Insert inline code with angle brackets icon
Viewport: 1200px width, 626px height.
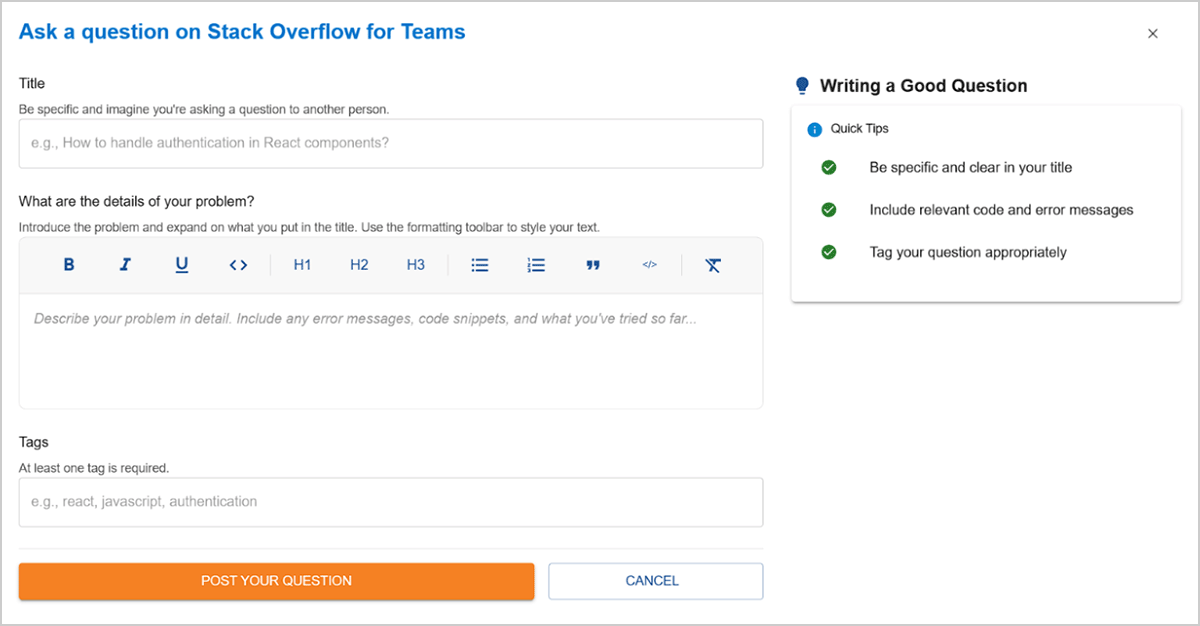click(x=238, y=265)
